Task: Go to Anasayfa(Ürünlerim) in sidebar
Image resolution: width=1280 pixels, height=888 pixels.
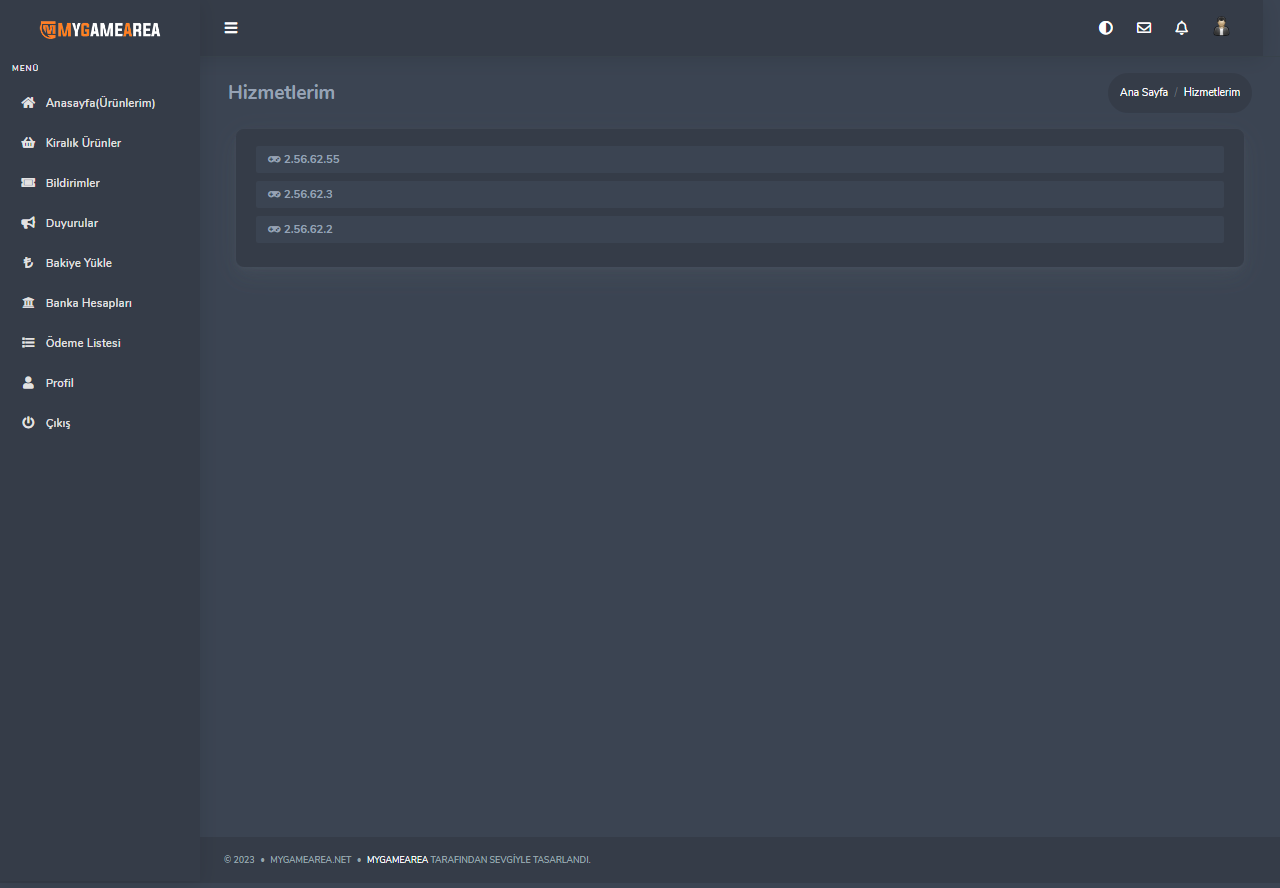Action: [x=100, y=103]
